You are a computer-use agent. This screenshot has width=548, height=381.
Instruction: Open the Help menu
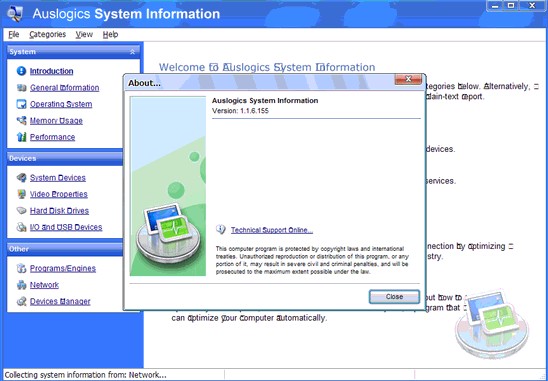coord(110,34)
